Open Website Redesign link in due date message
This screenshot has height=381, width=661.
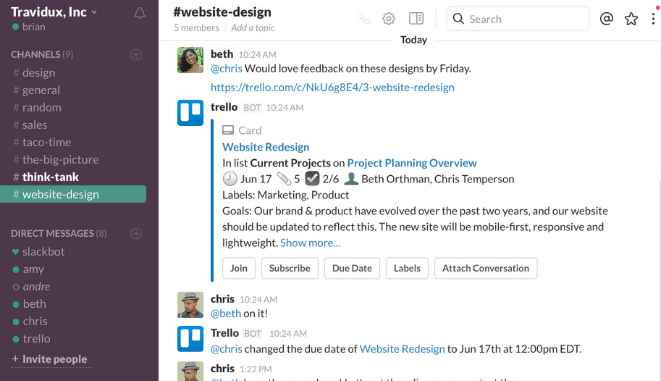tap(402, 349)
